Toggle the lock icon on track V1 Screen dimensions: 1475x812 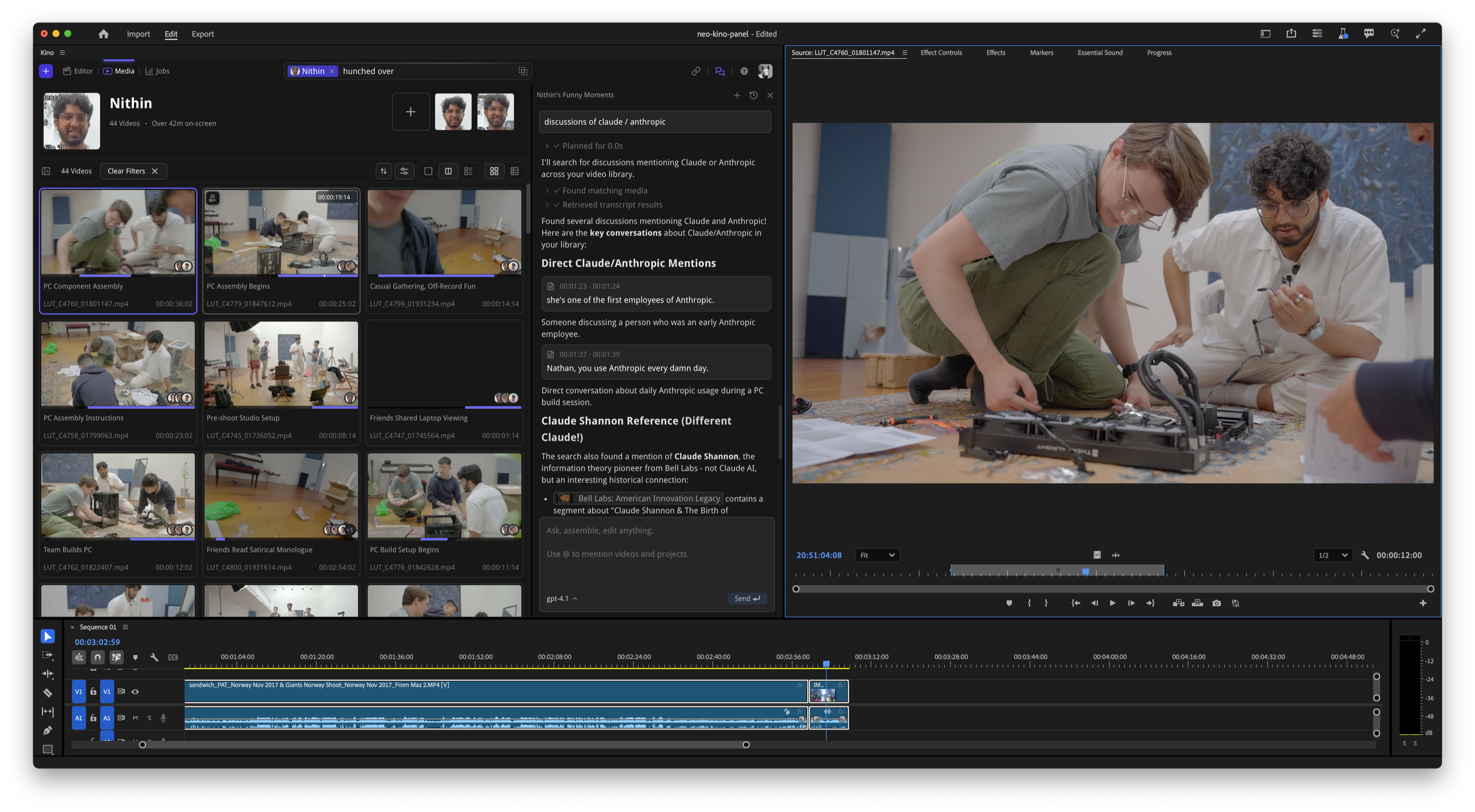click(94, 692)
